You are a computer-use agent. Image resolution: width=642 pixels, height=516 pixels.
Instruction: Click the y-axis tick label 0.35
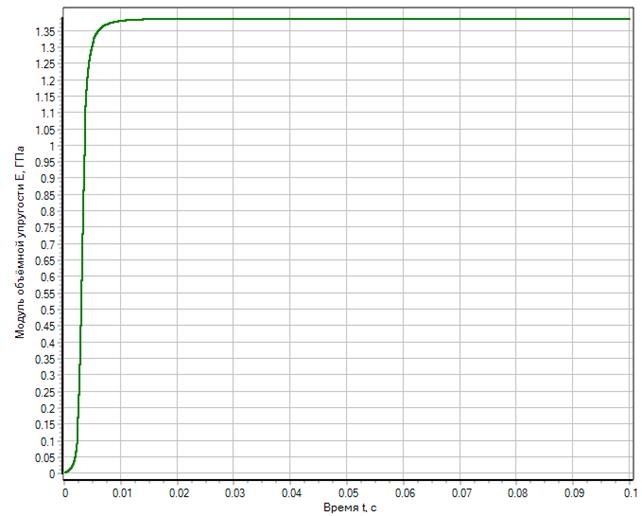pos(45,359)
